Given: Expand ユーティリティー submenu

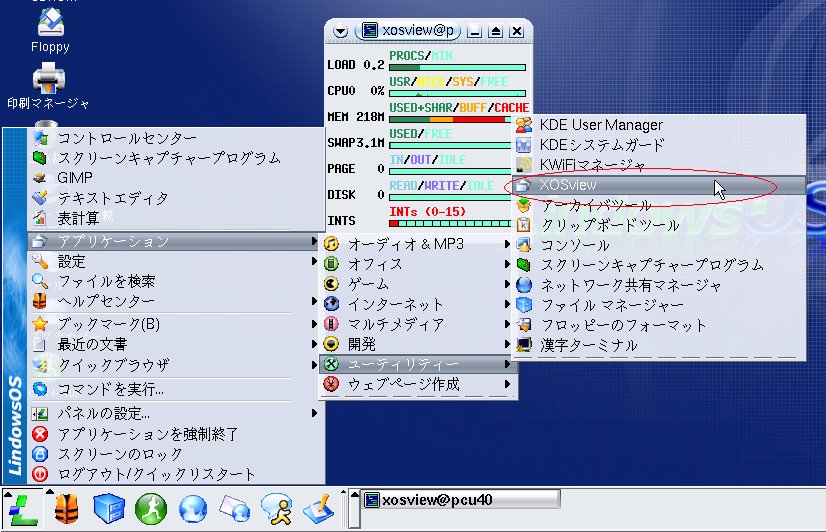Looking at the screenshot, I should [418, 364].
